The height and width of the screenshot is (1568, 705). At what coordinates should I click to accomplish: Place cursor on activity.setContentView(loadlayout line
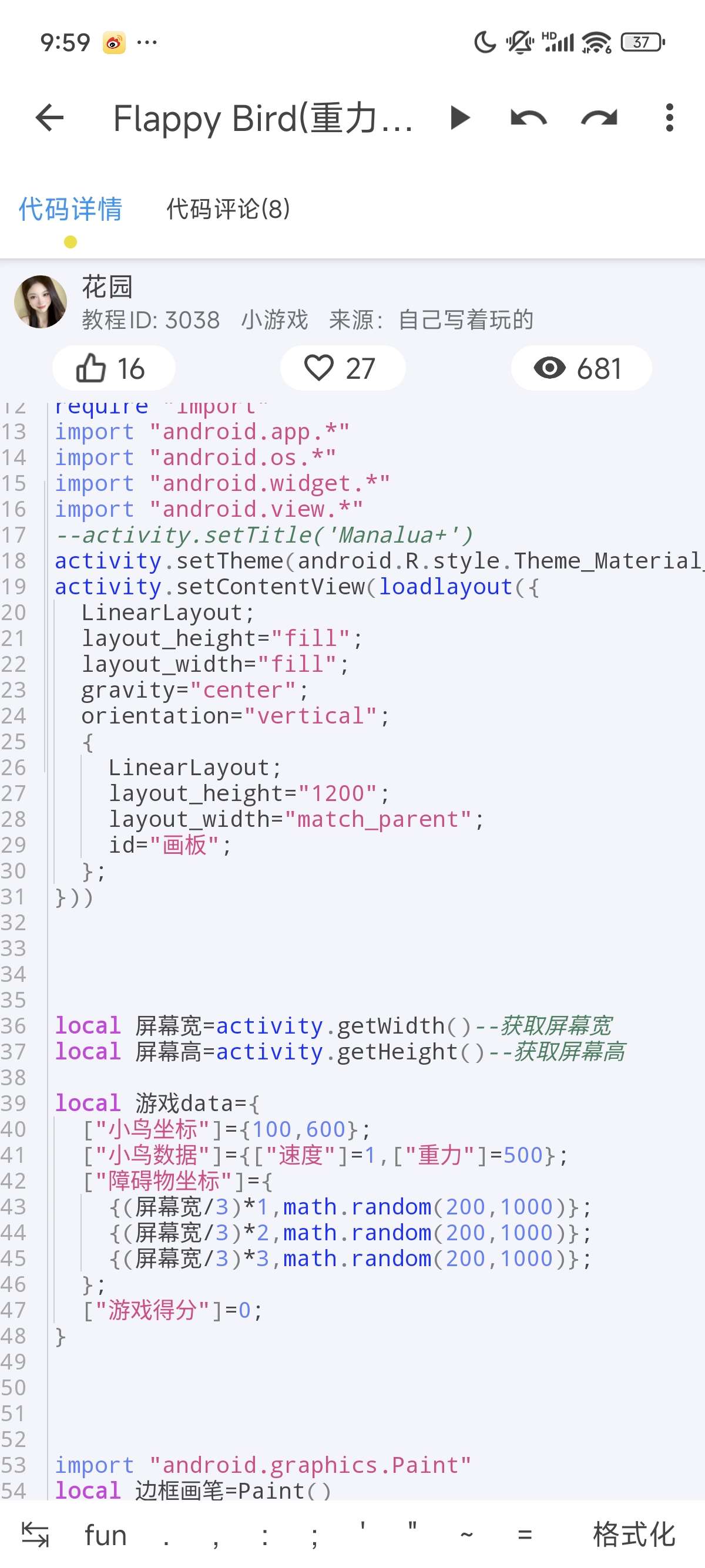coord(297,587)
